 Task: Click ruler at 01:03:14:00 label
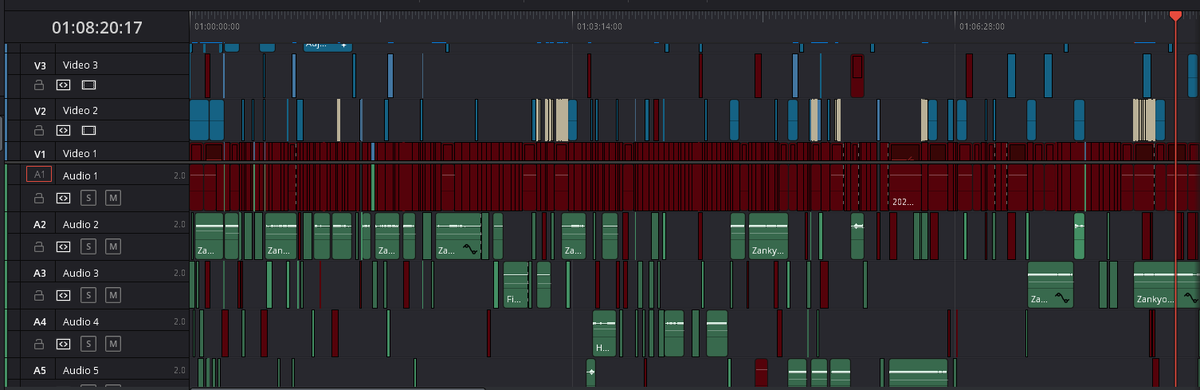pyautogui.click(x=600, y=27)
